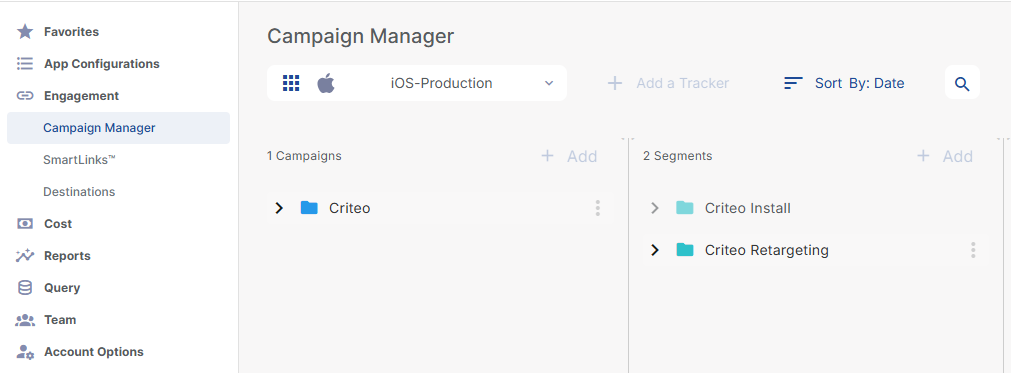Click Add in Campaigns column

tap(569, 156)
